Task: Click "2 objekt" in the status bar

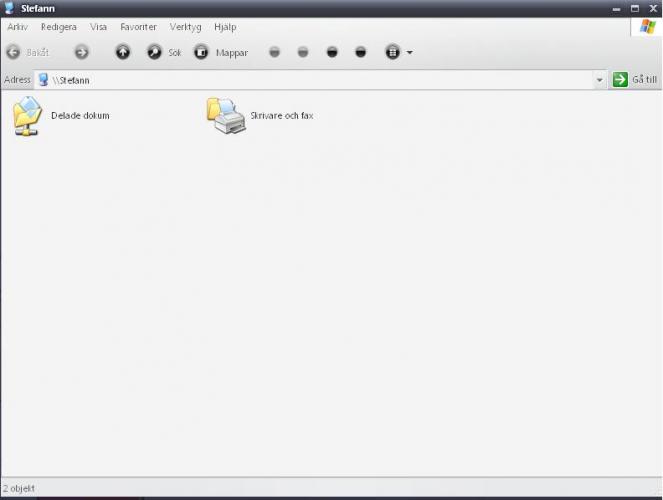Action: click(x=19, y=489)
